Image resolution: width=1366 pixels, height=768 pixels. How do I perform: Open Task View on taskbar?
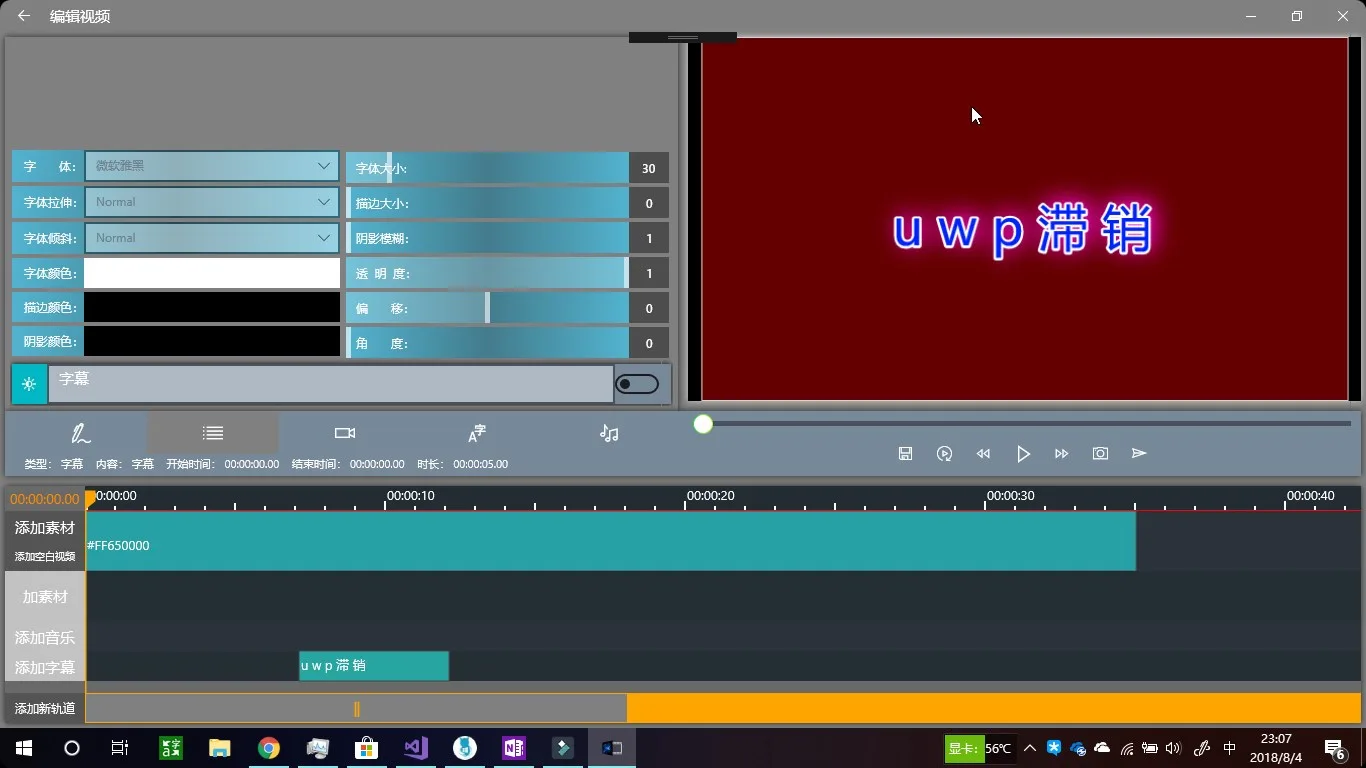120,748
